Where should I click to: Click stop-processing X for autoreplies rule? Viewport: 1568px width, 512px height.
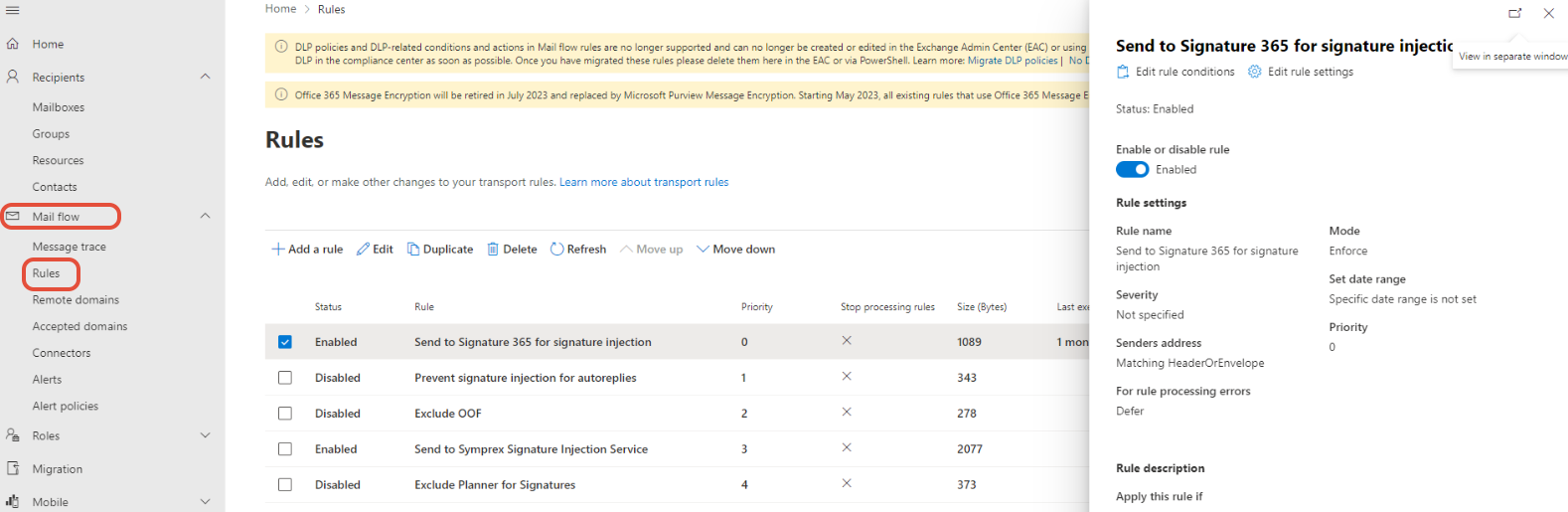coord(847,376)
